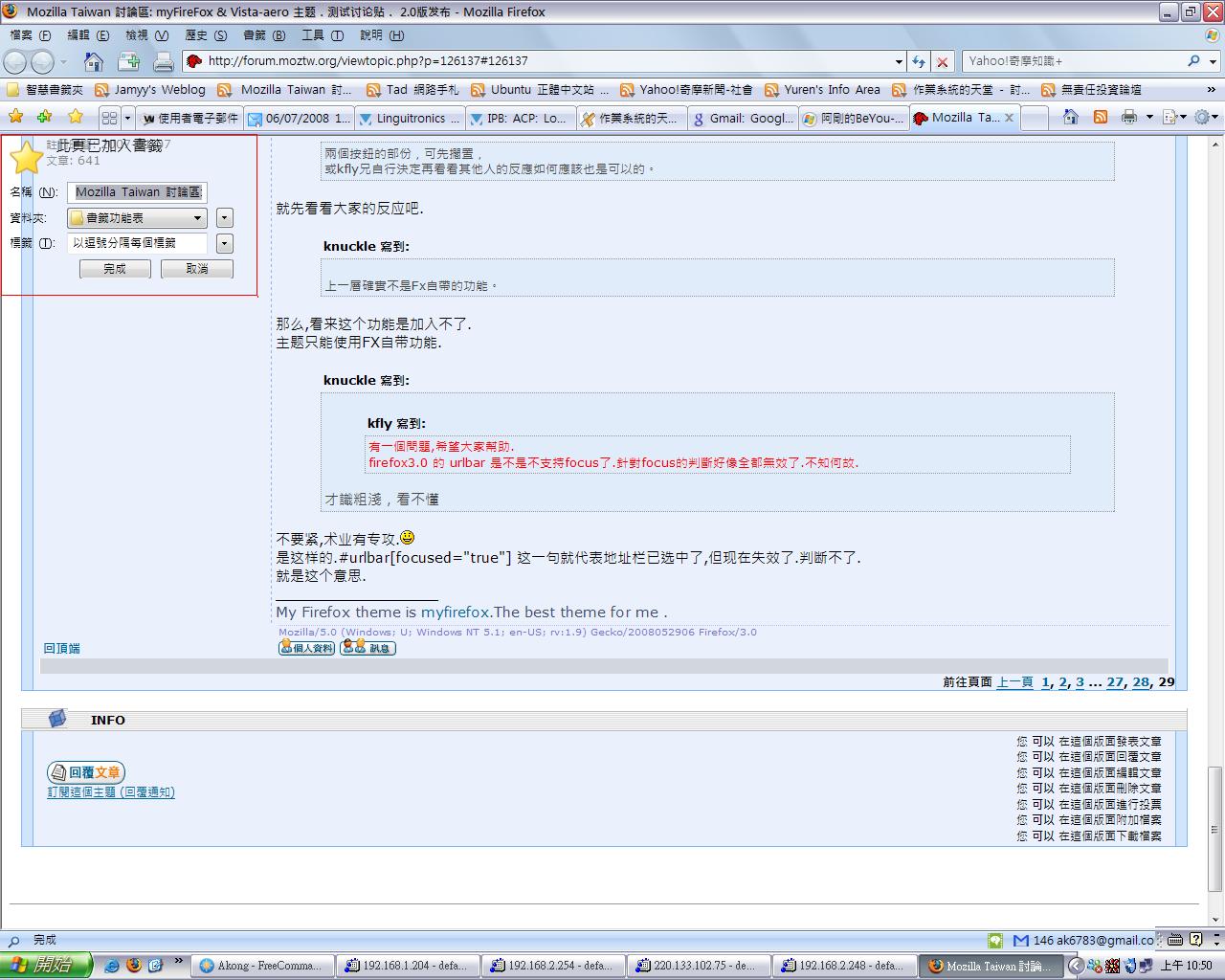The width and height of the screenshot is (1225, 980).
Task: Click the print icon at right of tab bar
Action: click(x=1129, y=117)
